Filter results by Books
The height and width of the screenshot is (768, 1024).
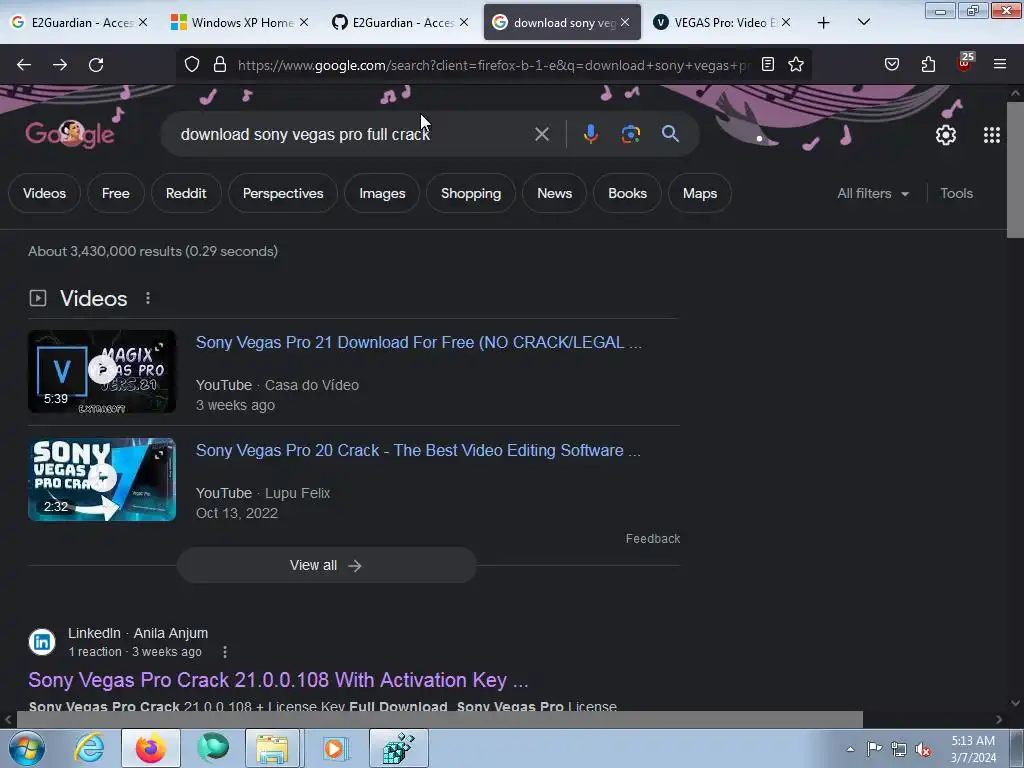[627, 193]
